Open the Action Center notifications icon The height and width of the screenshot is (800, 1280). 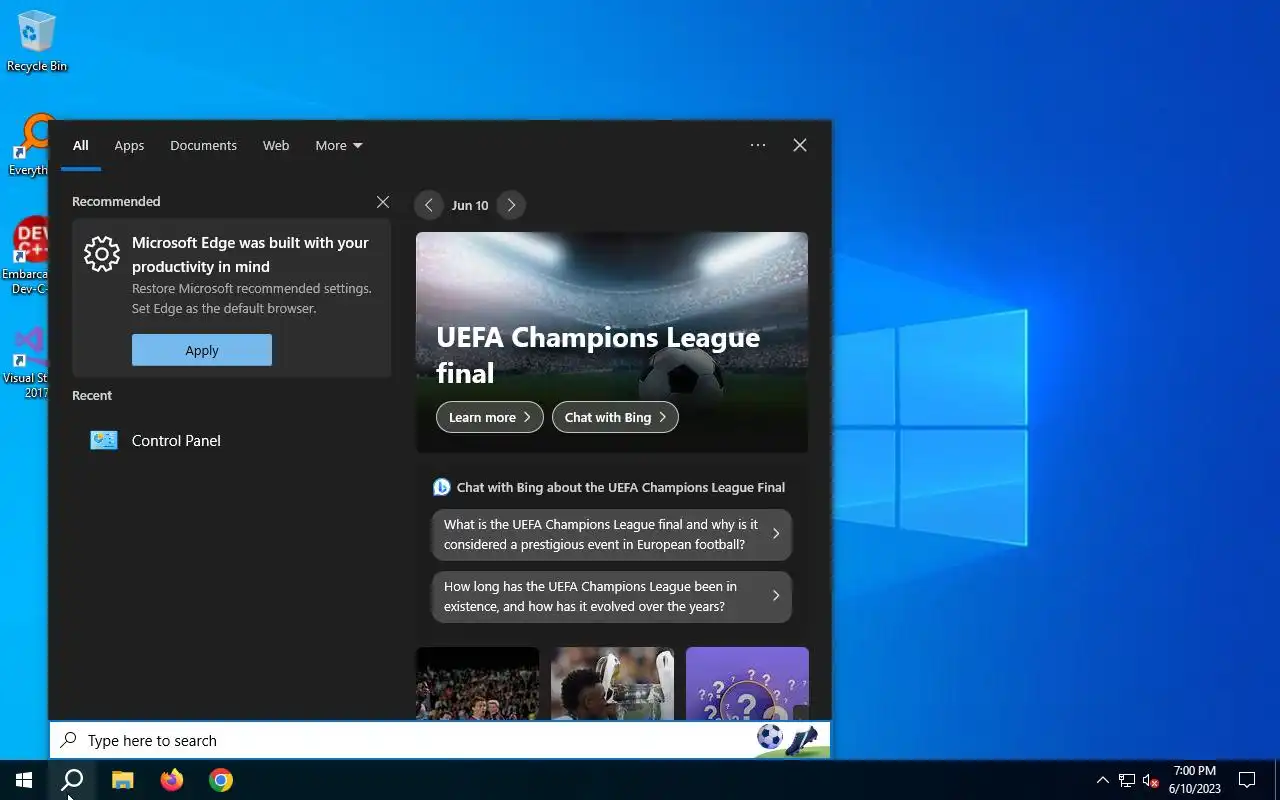[1247, 780]
